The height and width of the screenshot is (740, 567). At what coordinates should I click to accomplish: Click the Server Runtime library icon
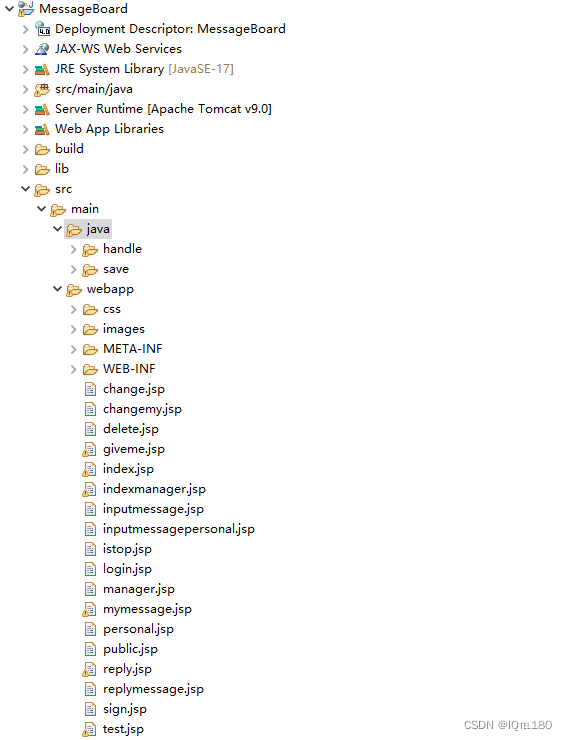click(x=42, y=110)
